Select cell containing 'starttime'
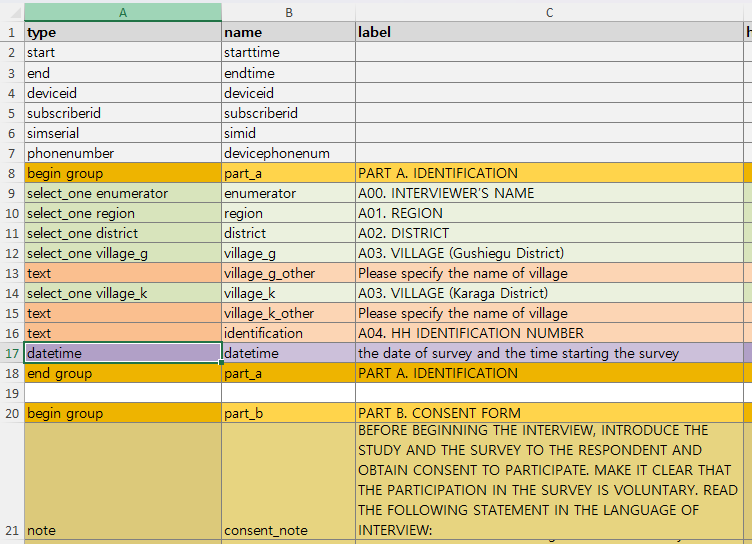The width and height of the screenshot is (752, 544). click(289, 52)
